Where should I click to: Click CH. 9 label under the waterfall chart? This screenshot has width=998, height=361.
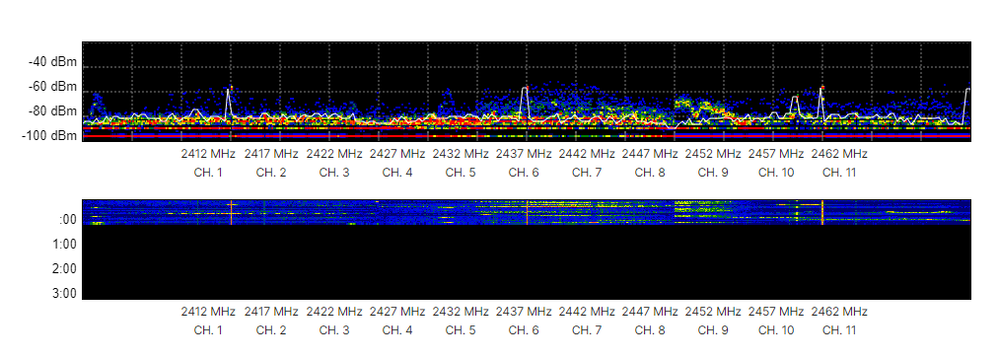click(713, 330)
